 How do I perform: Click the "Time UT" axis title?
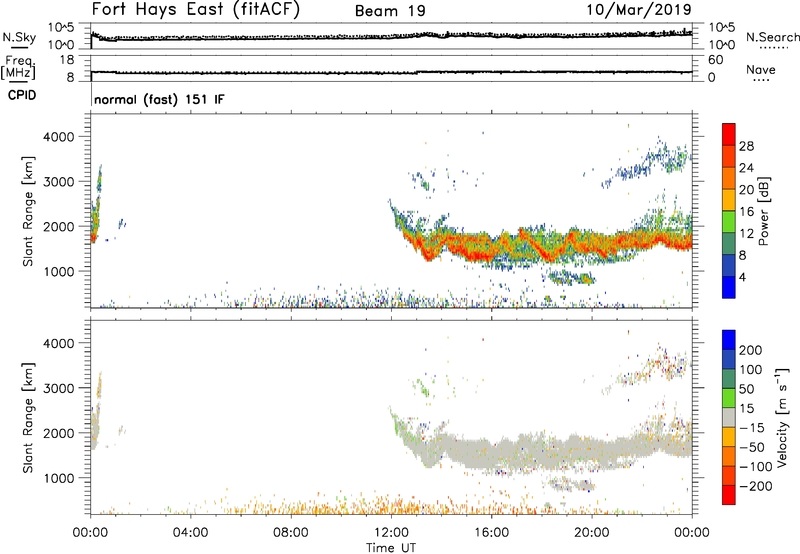[x=391, y=548]
